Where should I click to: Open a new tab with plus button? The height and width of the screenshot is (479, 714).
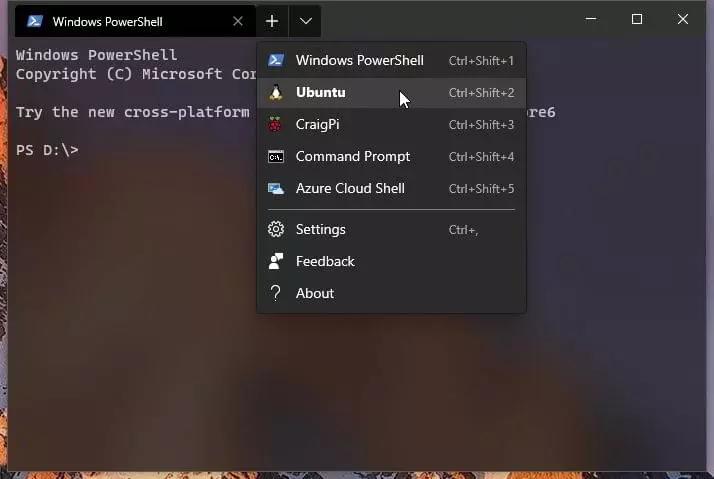click(272, 21)
